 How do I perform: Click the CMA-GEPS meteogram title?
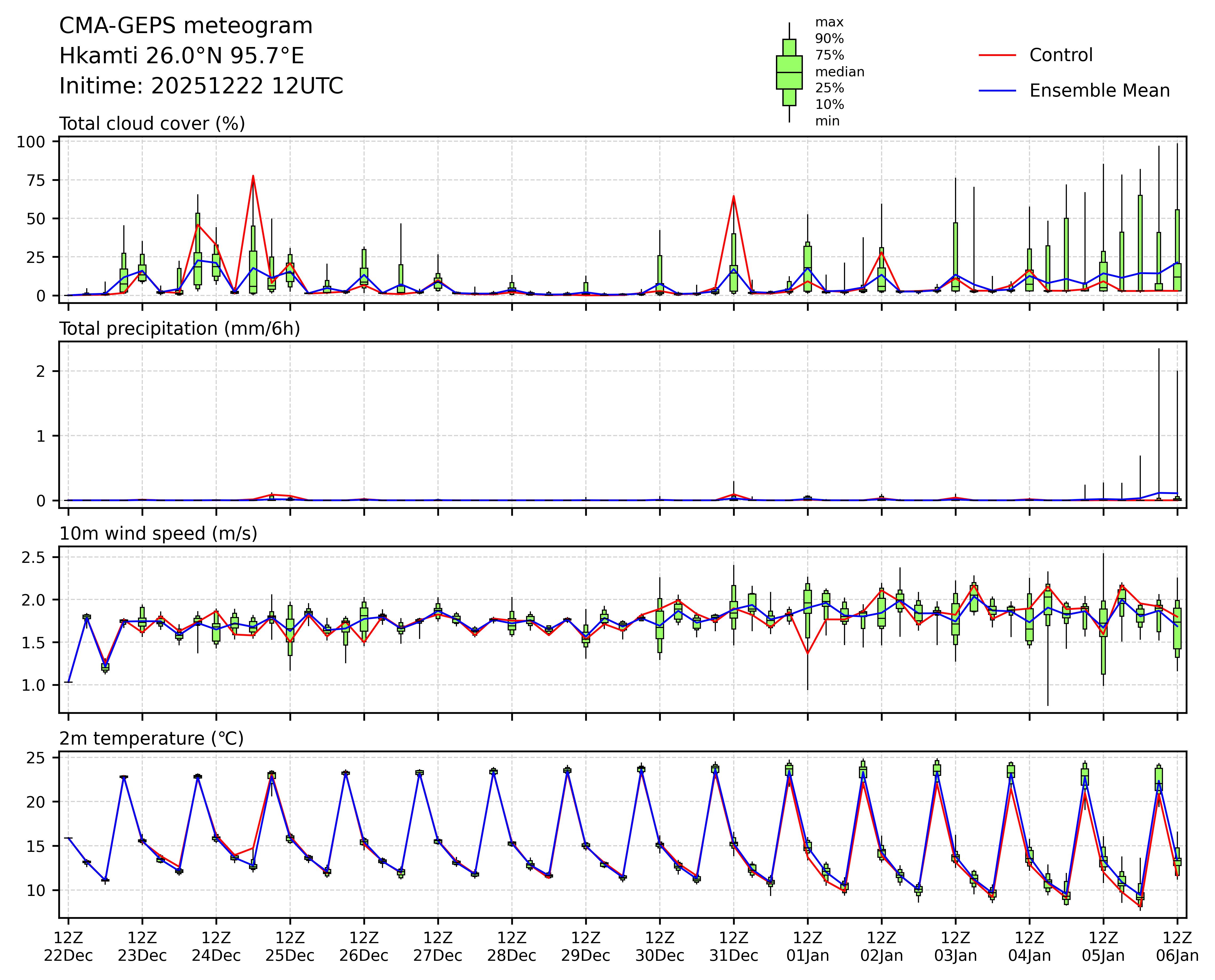[x=186, y=26]
